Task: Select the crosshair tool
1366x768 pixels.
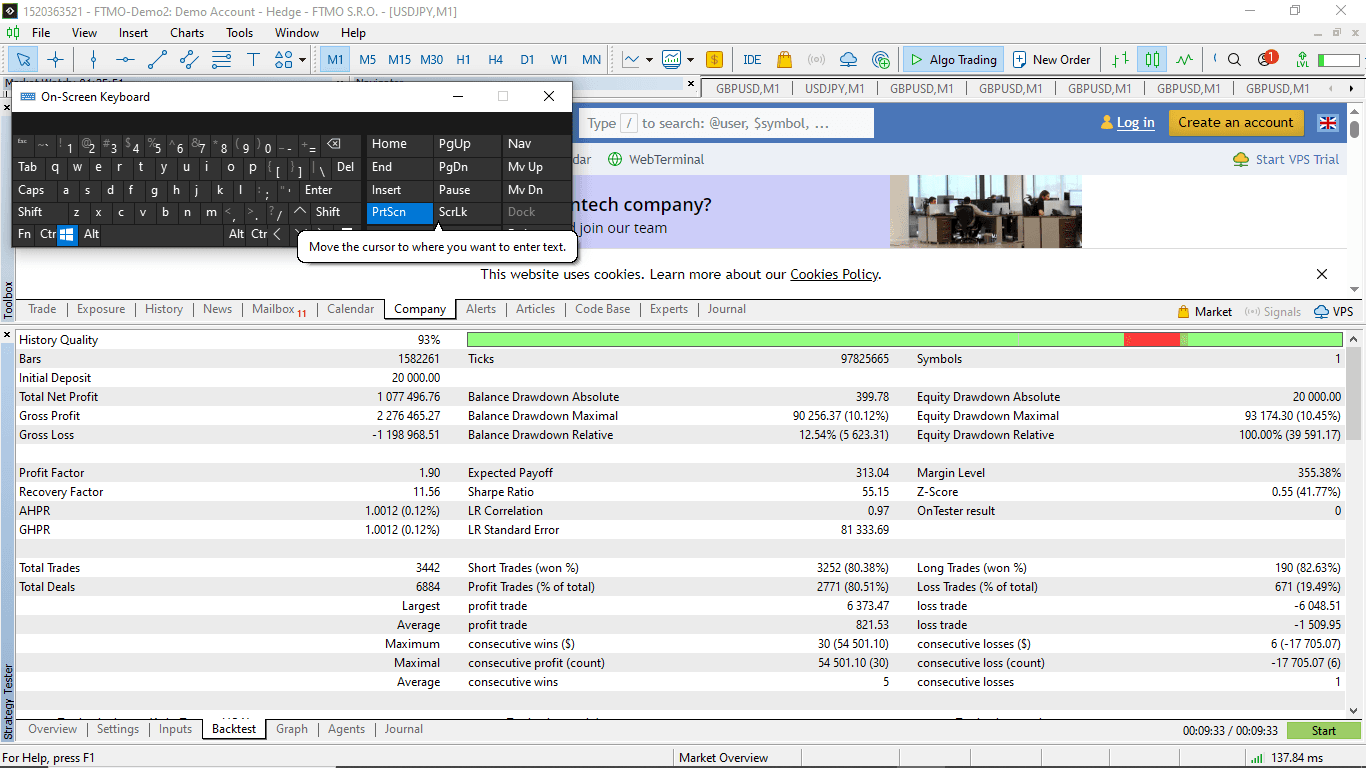Action: 56,60
